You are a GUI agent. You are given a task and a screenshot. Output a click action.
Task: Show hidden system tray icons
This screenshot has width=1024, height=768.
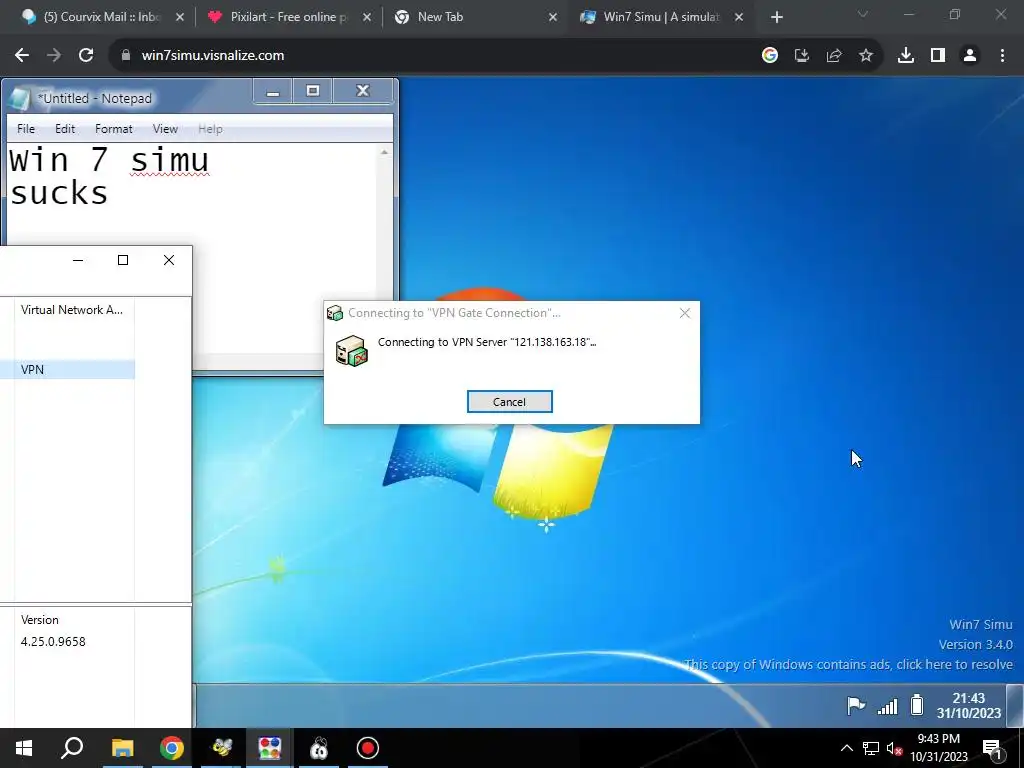coord(846,748)
